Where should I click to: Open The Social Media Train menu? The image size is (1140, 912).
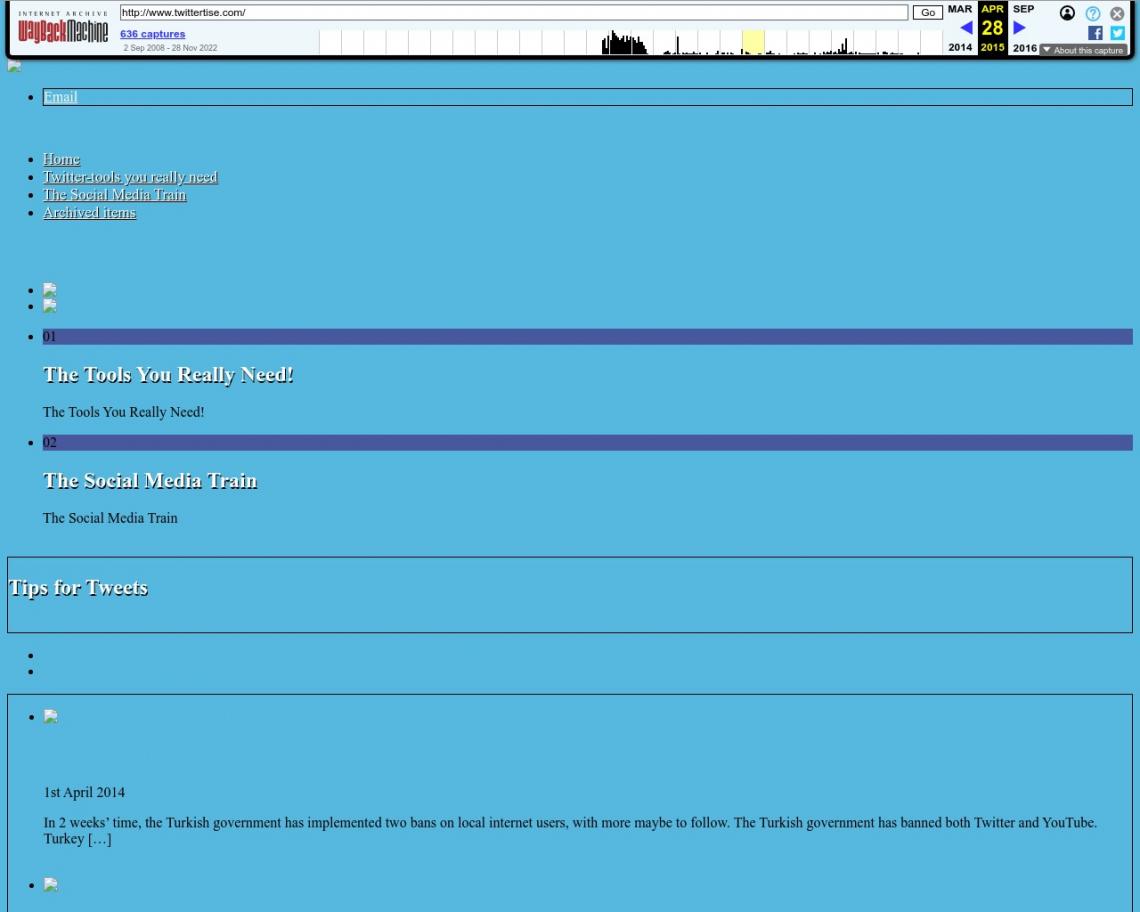point(115,194)
